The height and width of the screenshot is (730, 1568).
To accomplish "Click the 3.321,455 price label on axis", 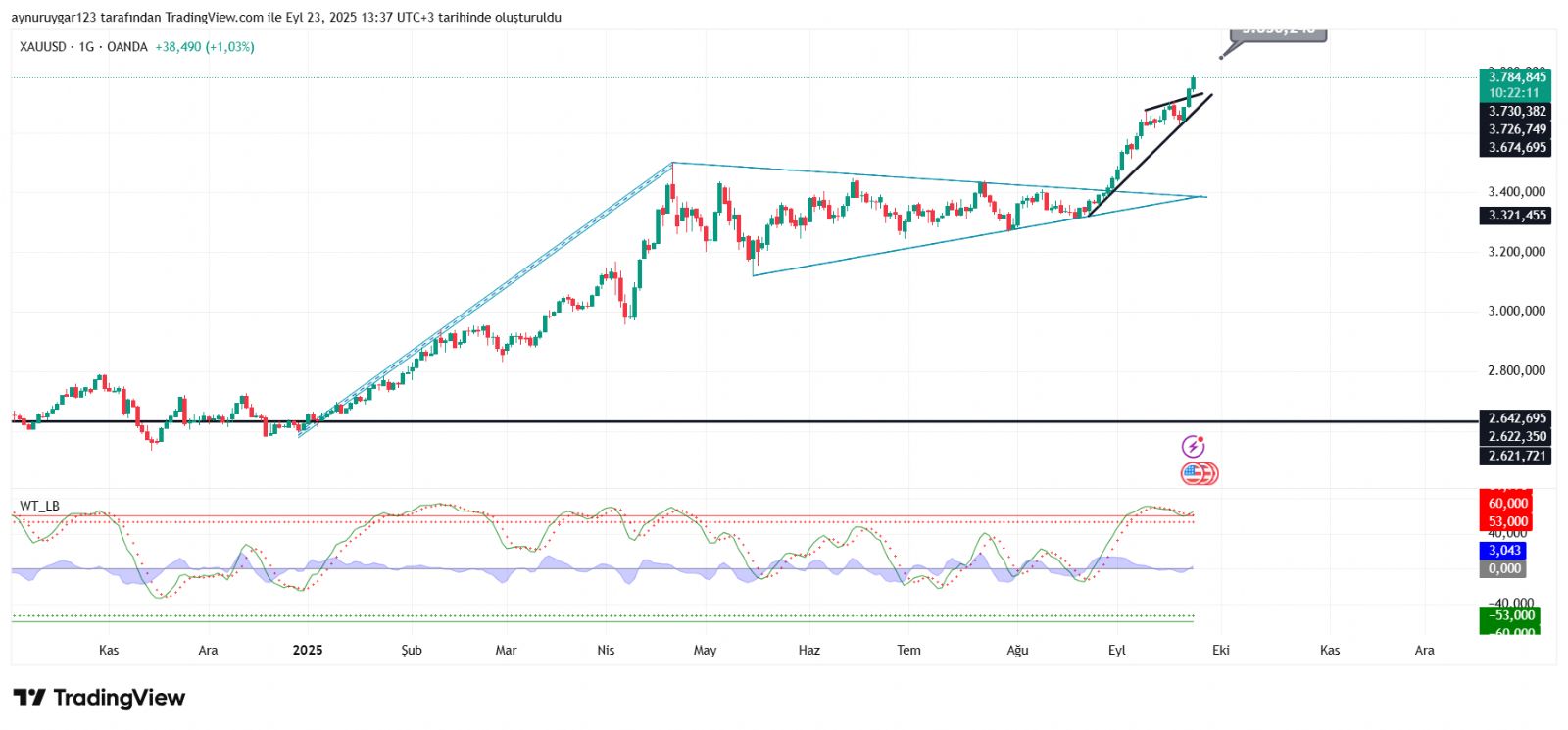I will coord(1516,216).
